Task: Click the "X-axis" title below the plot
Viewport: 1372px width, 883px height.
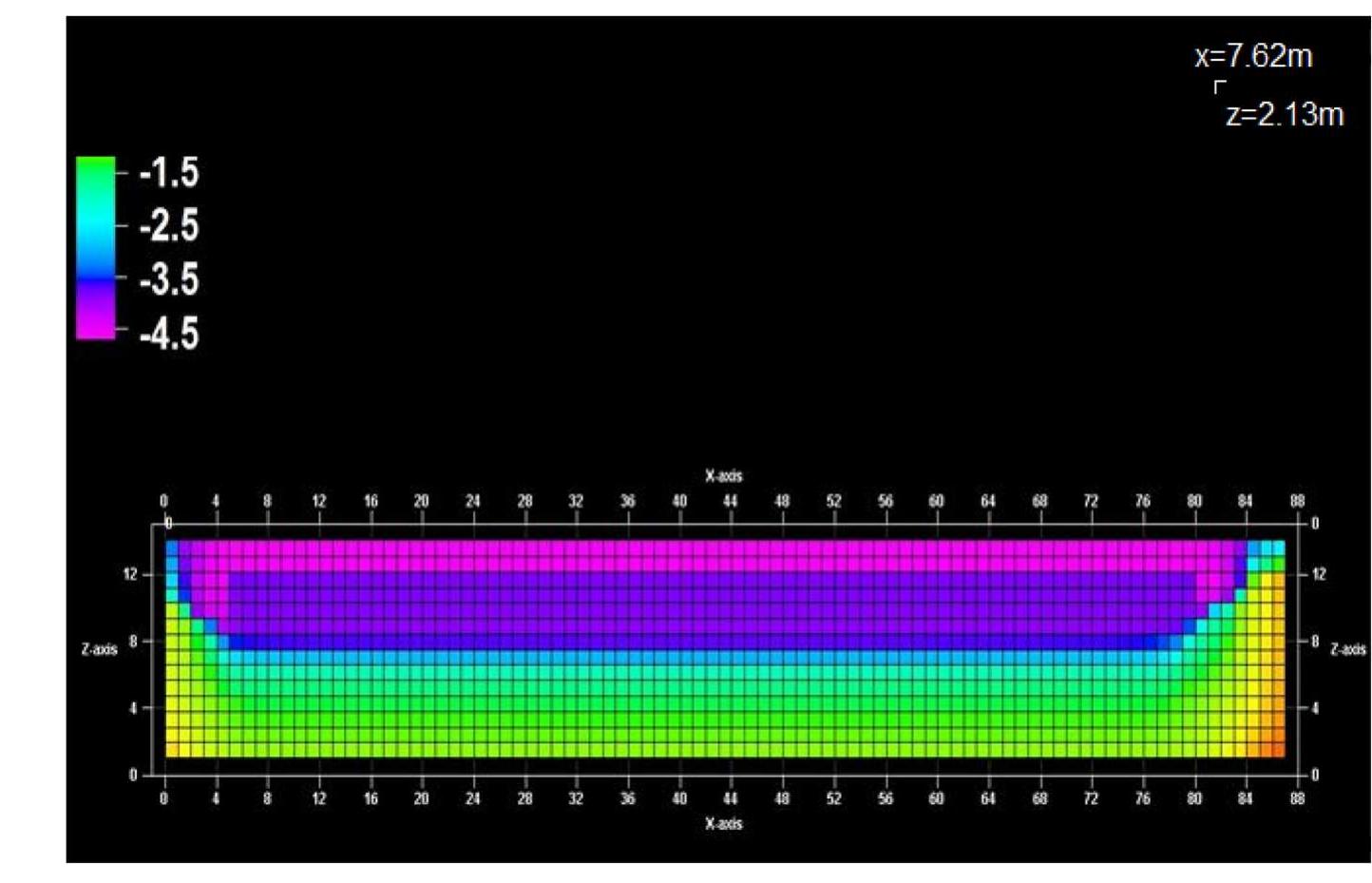Action: point(724,823)
